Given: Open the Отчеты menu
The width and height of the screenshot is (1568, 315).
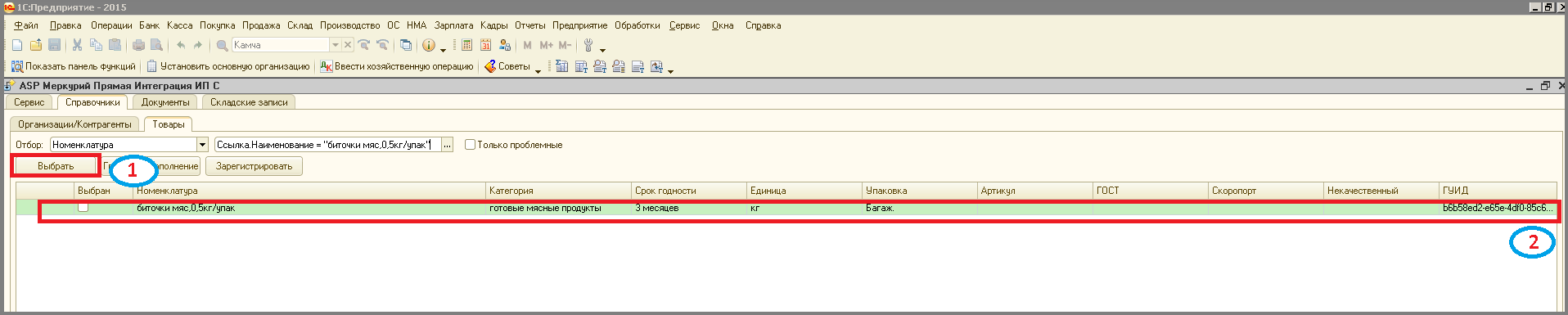Looking at the screenshot, I should [x=530, y=25].
